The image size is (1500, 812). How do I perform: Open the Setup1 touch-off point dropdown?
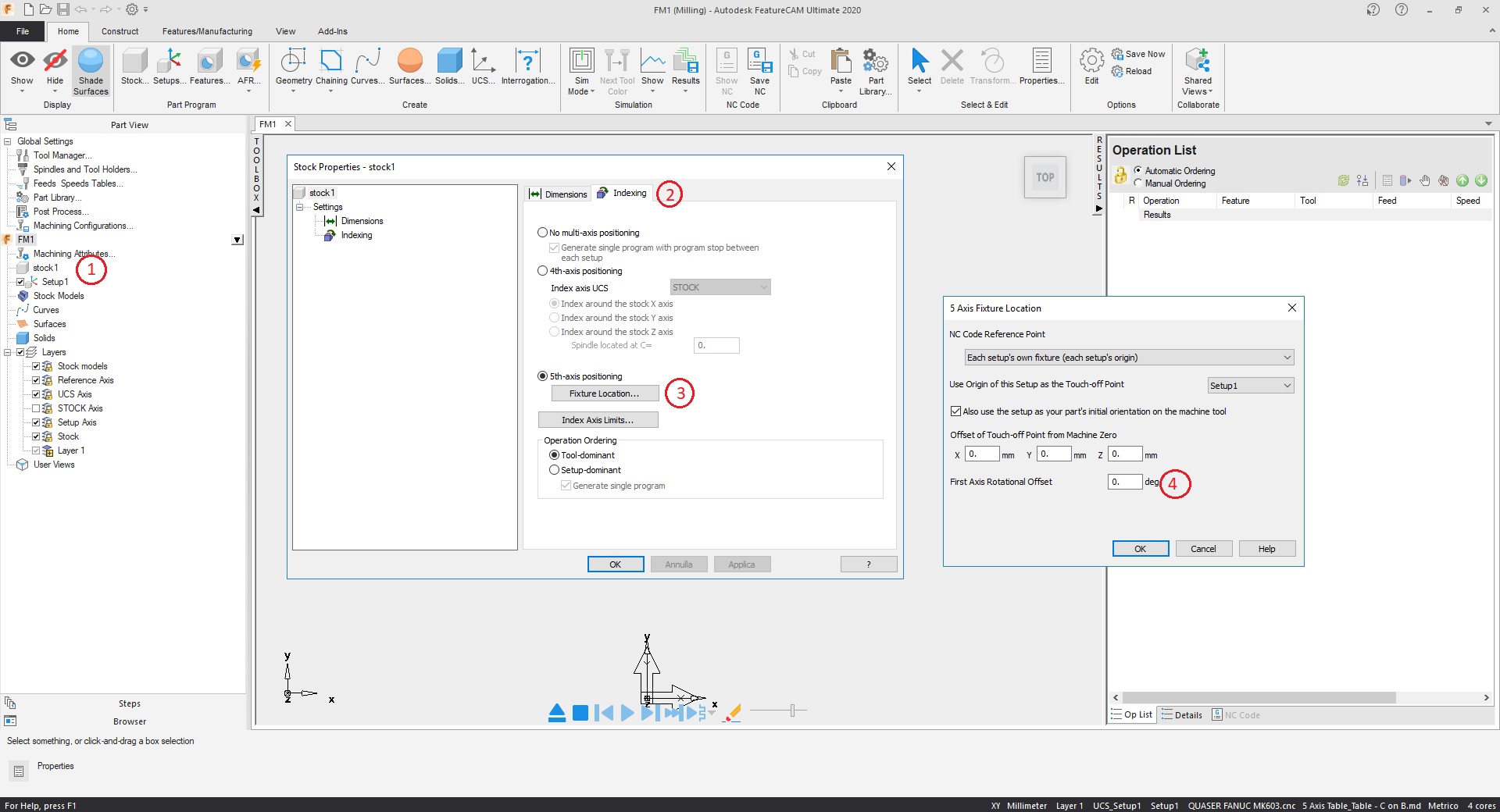click(1251, 386)
